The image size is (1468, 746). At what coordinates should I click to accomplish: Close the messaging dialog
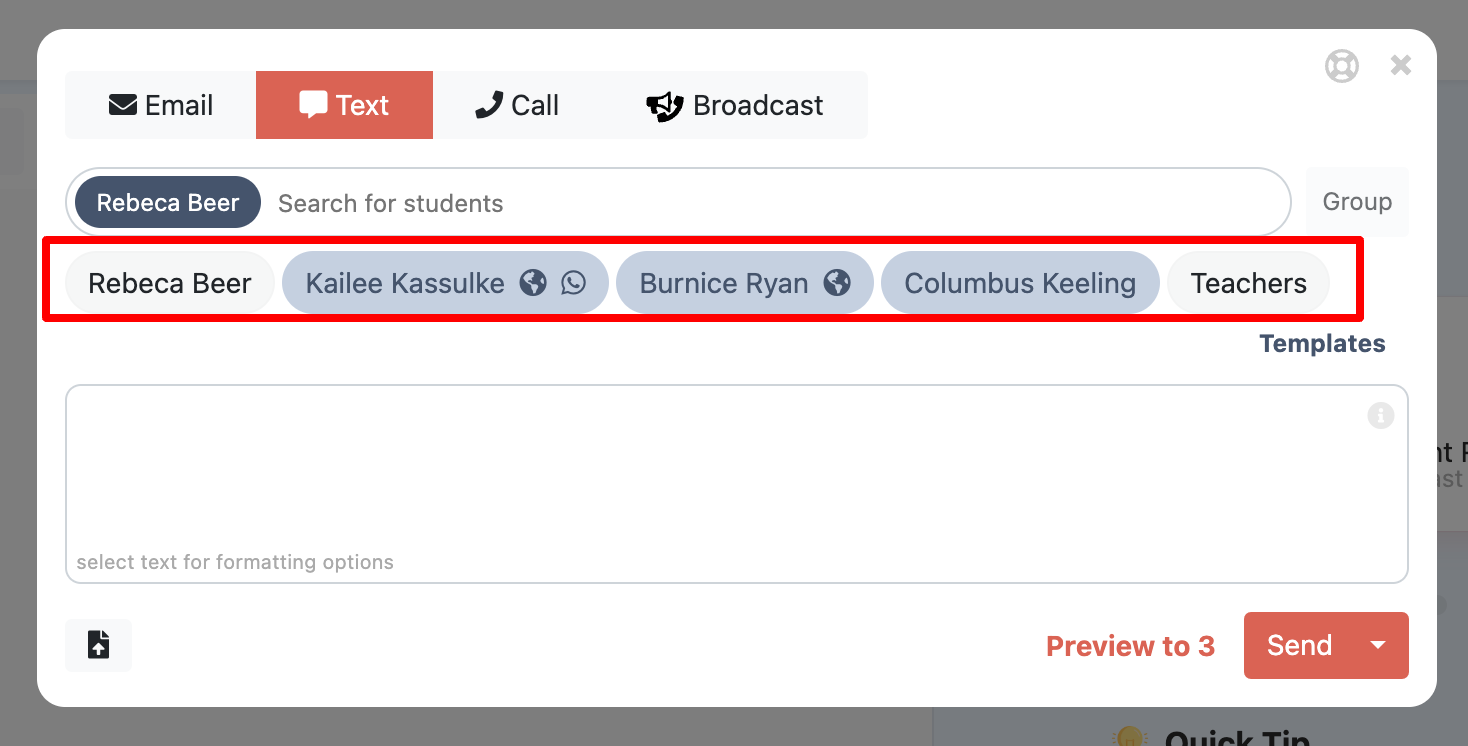(x=1401, y=66)
